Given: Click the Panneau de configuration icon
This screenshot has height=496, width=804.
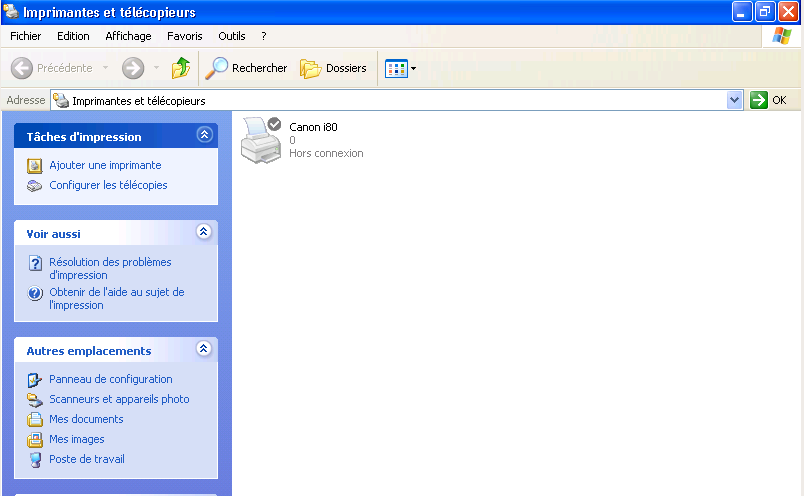Looking at the screenshot, I should [x=34, y=380].
